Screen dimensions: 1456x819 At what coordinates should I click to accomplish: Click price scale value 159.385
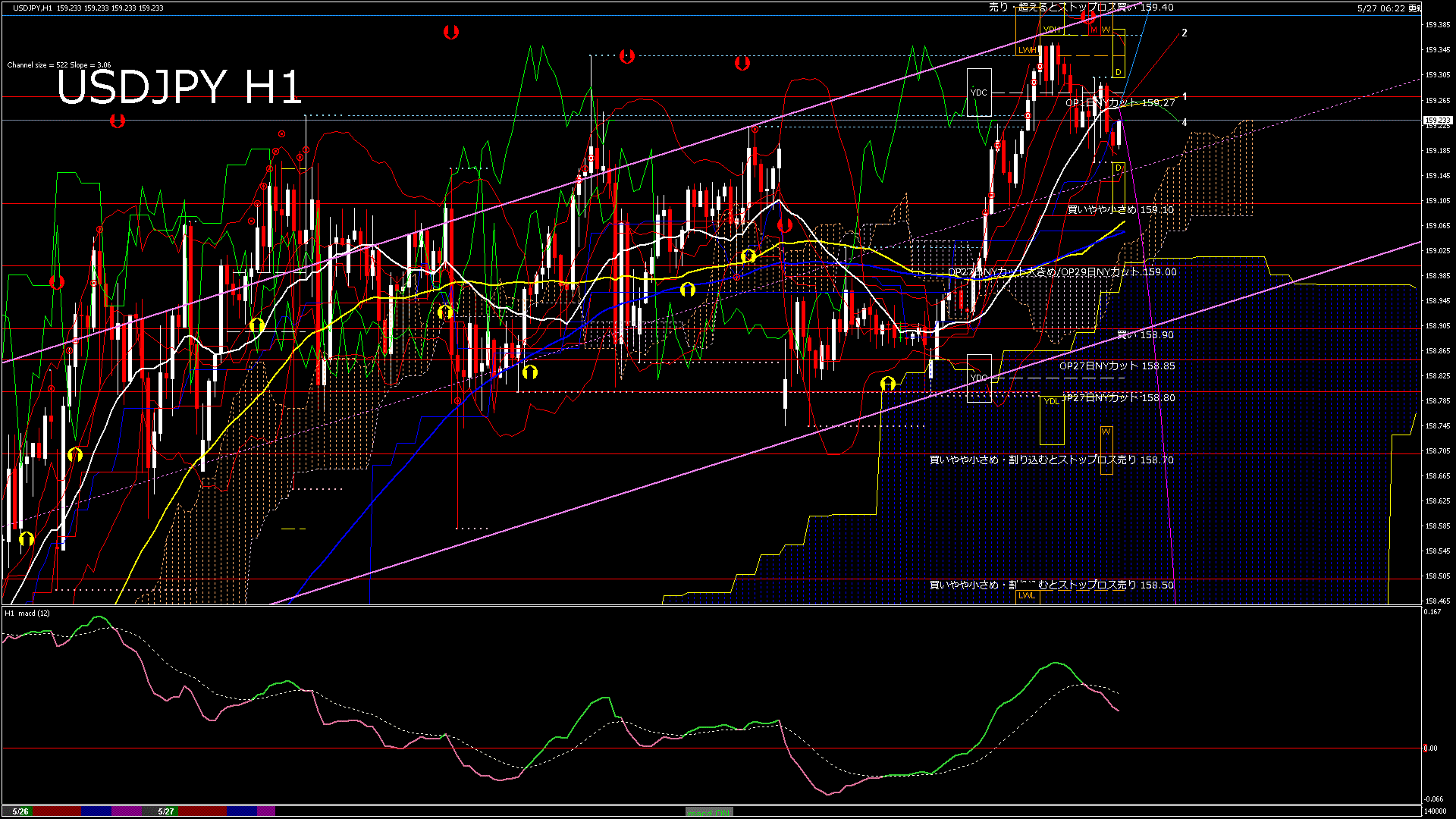tap(1438, 25)
